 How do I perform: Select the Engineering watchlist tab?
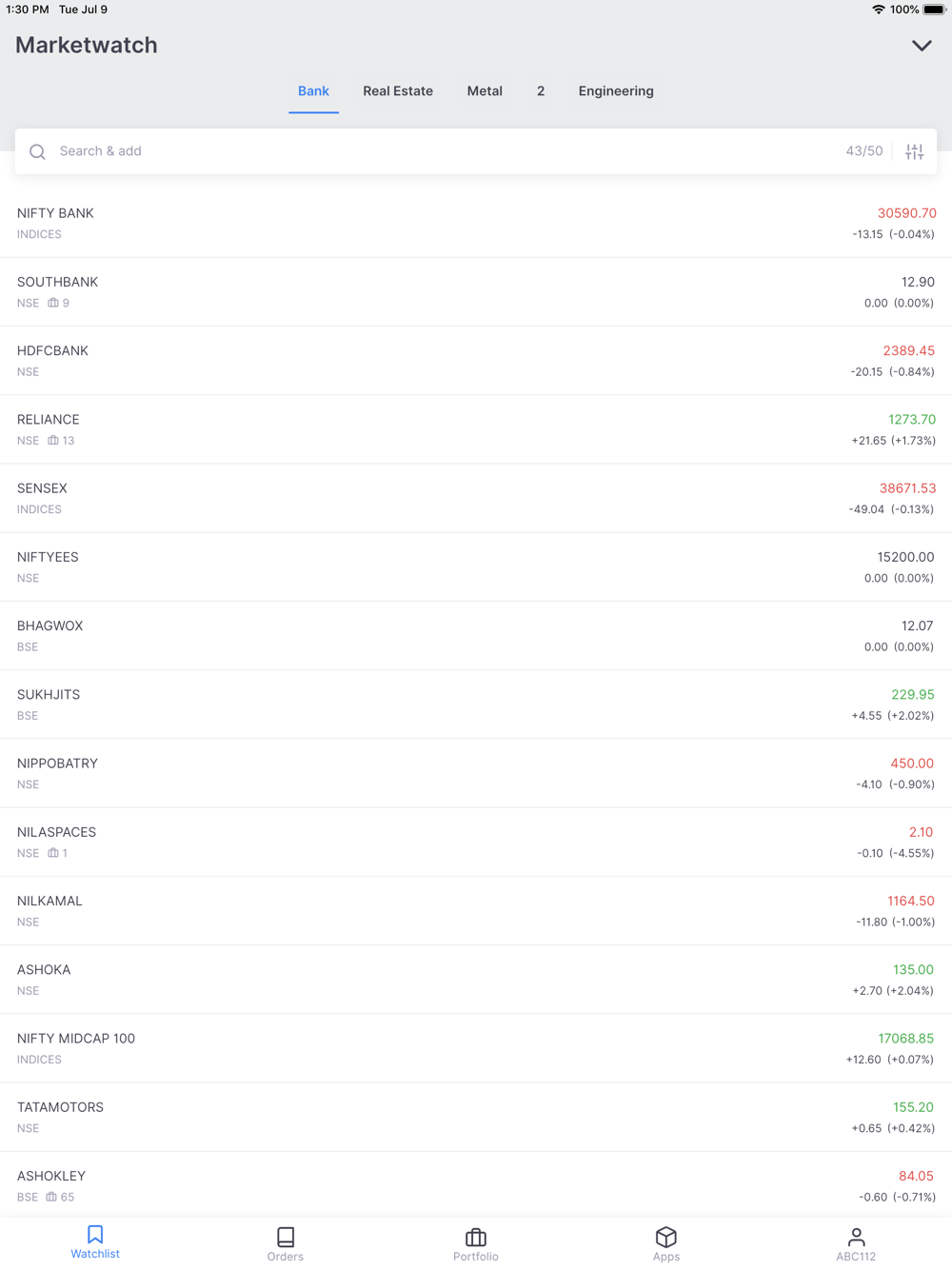pos(616,91)
